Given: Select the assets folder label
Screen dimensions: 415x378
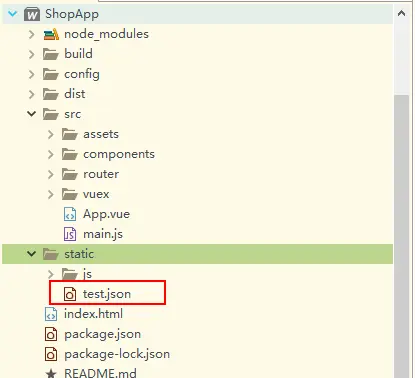Looking at the screenshot, I should (101, 134).
